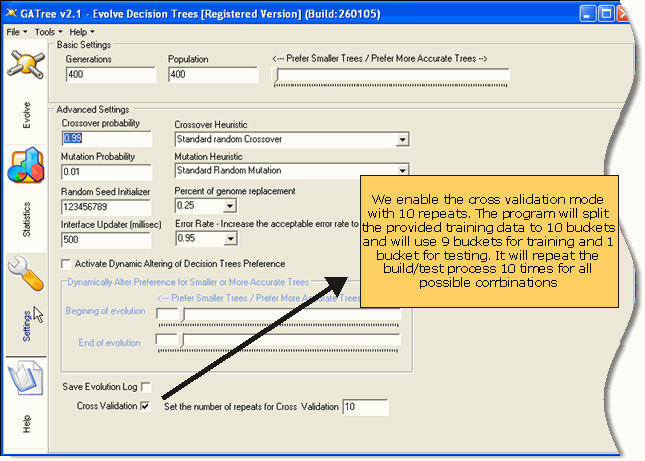This screenshot has height=461, width=645.
Task: Expand Percent of genome replacement dropdown
Action: [x=230, y=205]
